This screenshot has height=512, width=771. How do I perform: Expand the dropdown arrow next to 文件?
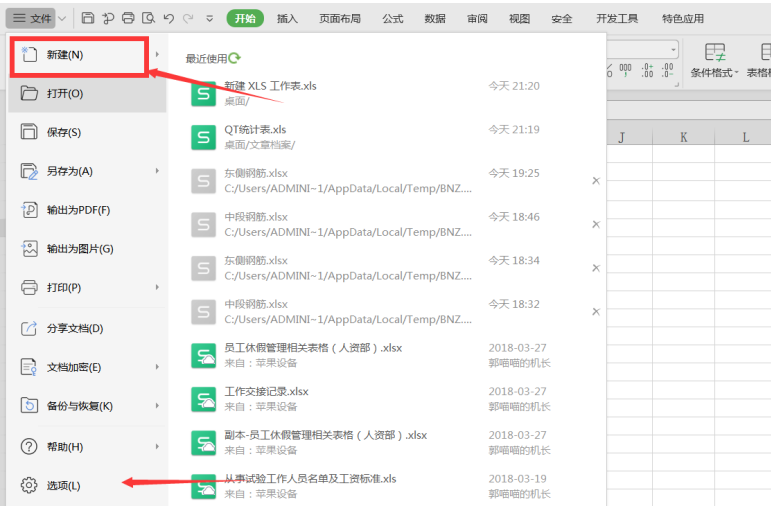tap(62, 19)
